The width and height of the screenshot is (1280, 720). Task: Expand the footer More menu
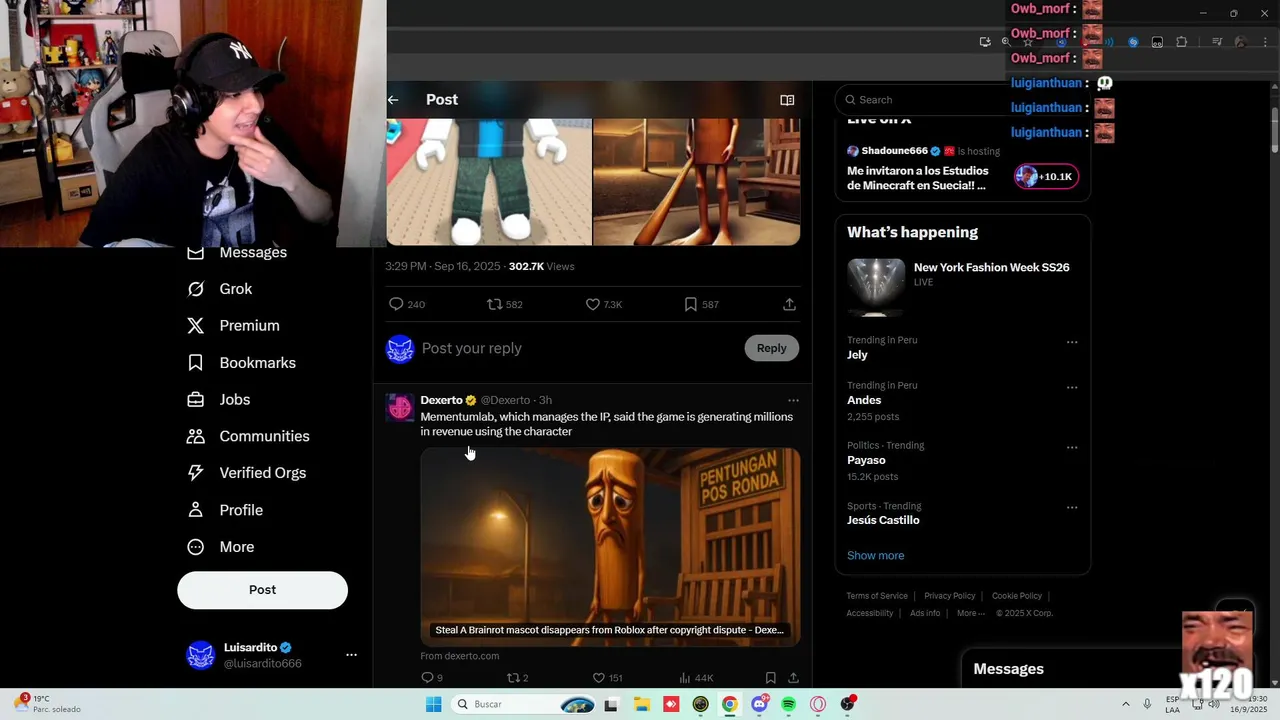pos(970,613)
